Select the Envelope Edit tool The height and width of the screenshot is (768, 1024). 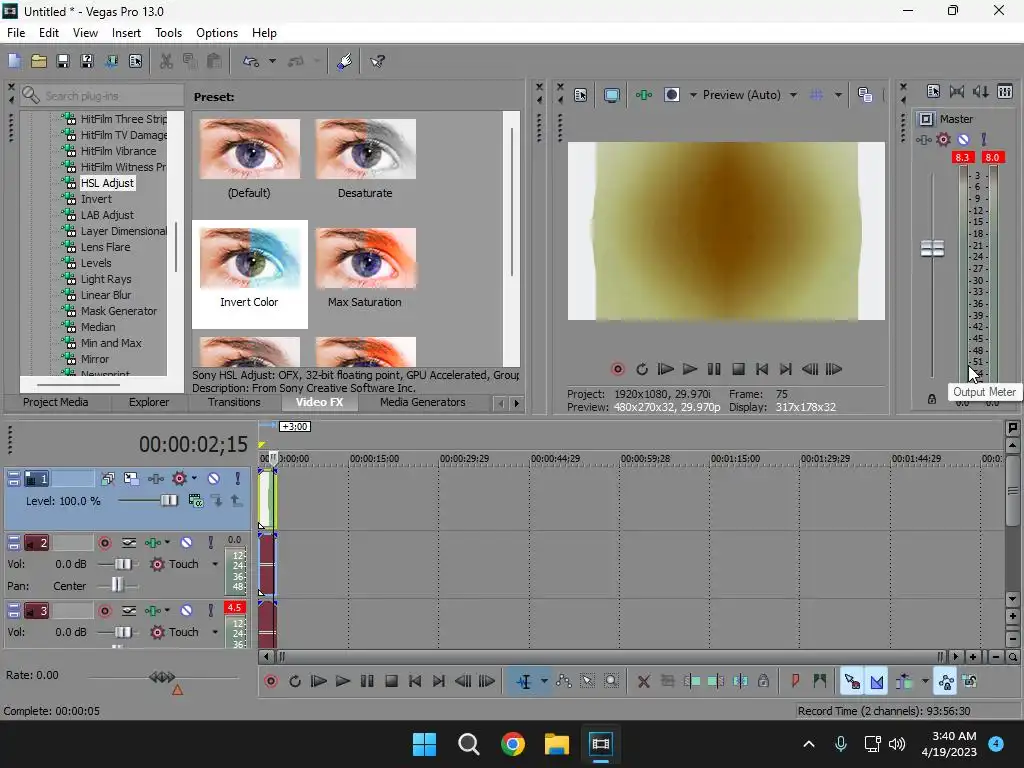(x=564, y=681)
